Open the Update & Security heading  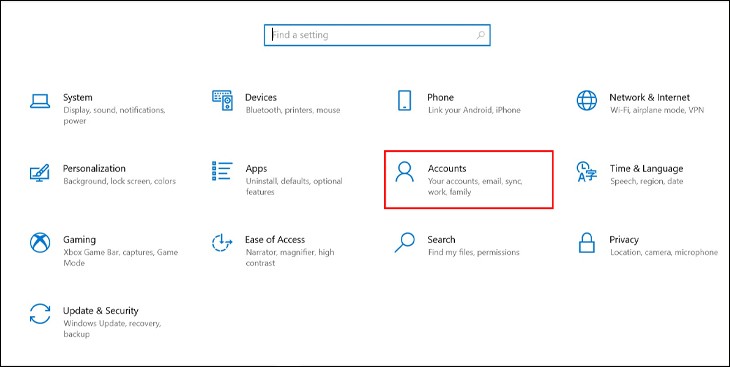101,311
